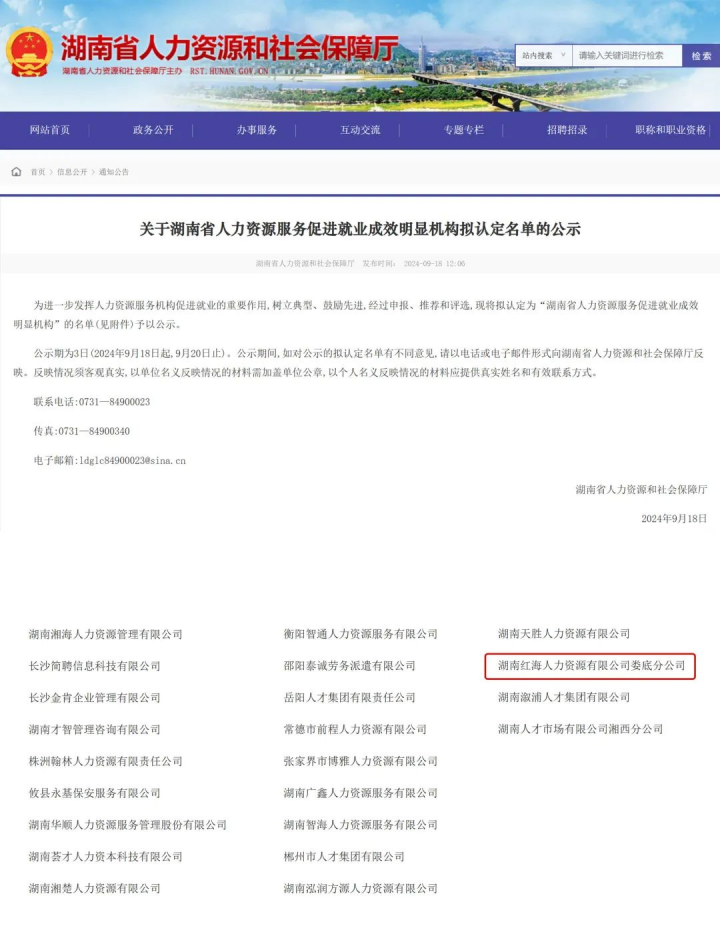This screenshot has height=928, width=720.
Task: Click 通知公告 breadcrumb link
Action: (x=113, y=172)
